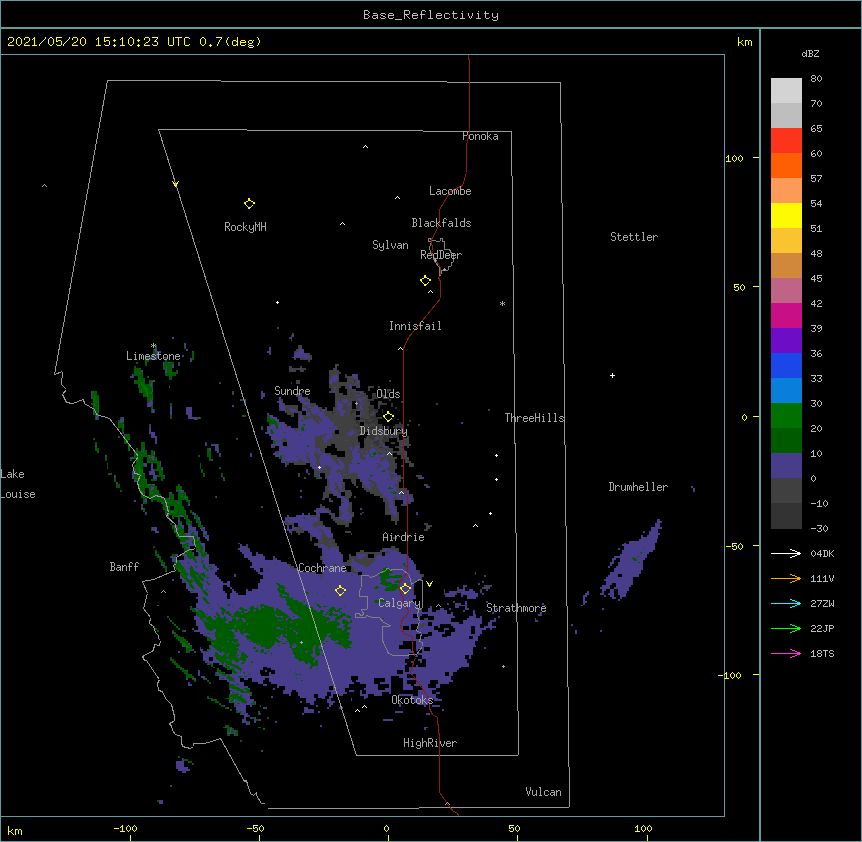
Task: Click the green 22JP arrow in legend
Action: point(786,628)
